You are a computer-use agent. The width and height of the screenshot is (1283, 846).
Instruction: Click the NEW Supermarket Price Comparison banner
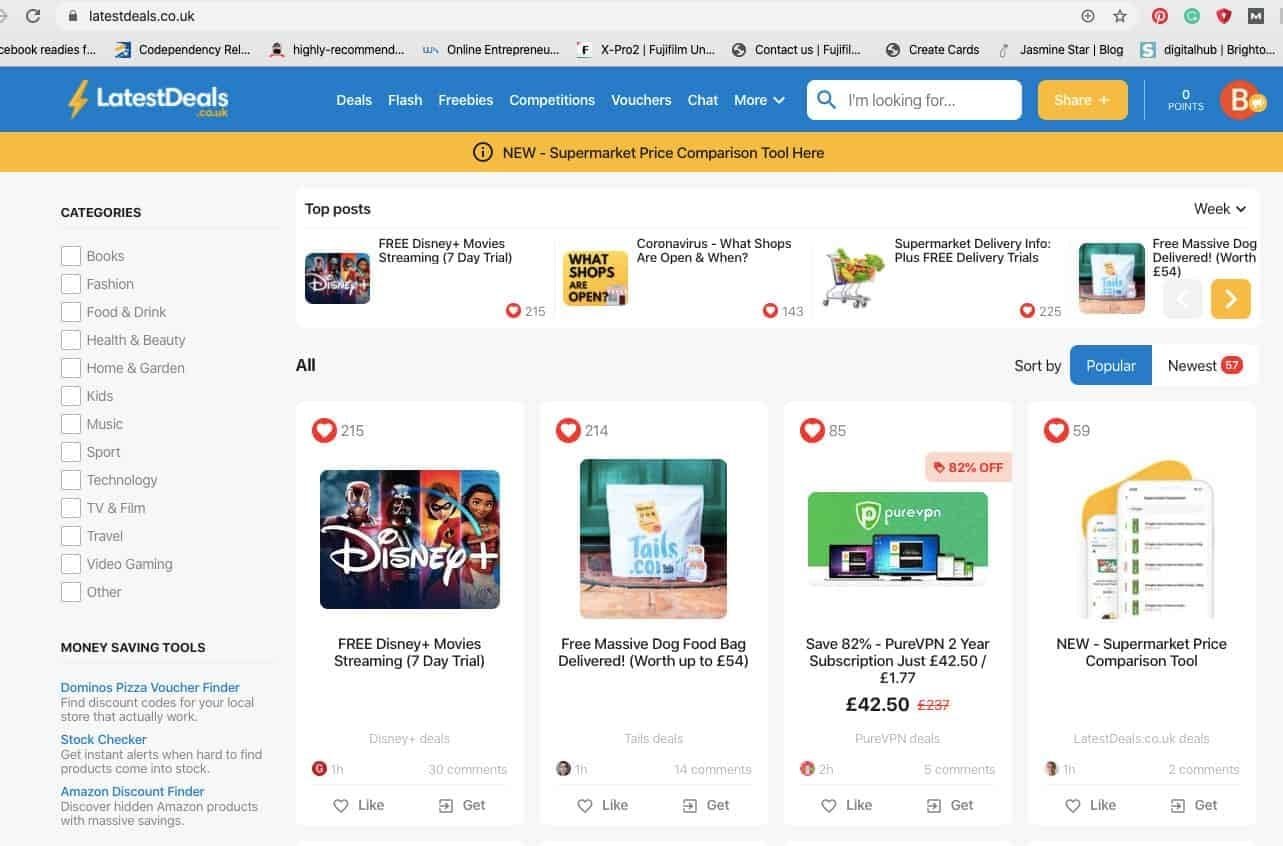pos(648,153)
